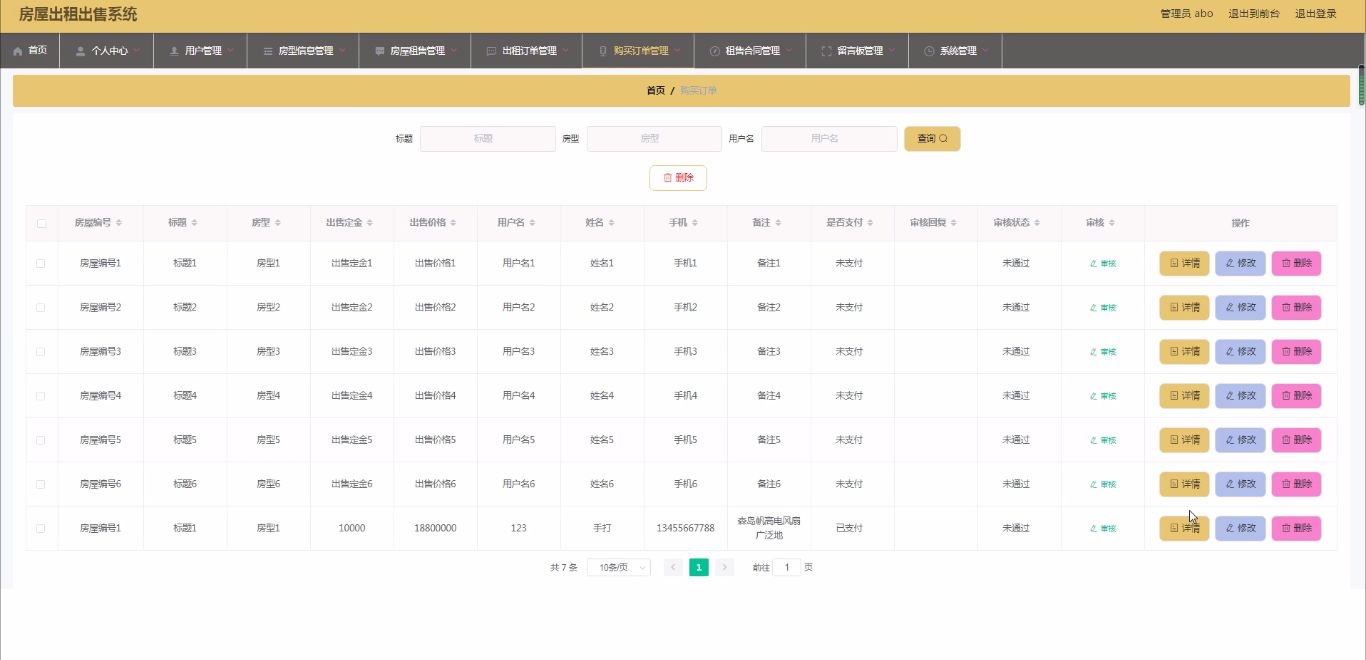Click 退出到前台 link in header
This screenshot has width=1366, height=660.
tap(1253, 14)
